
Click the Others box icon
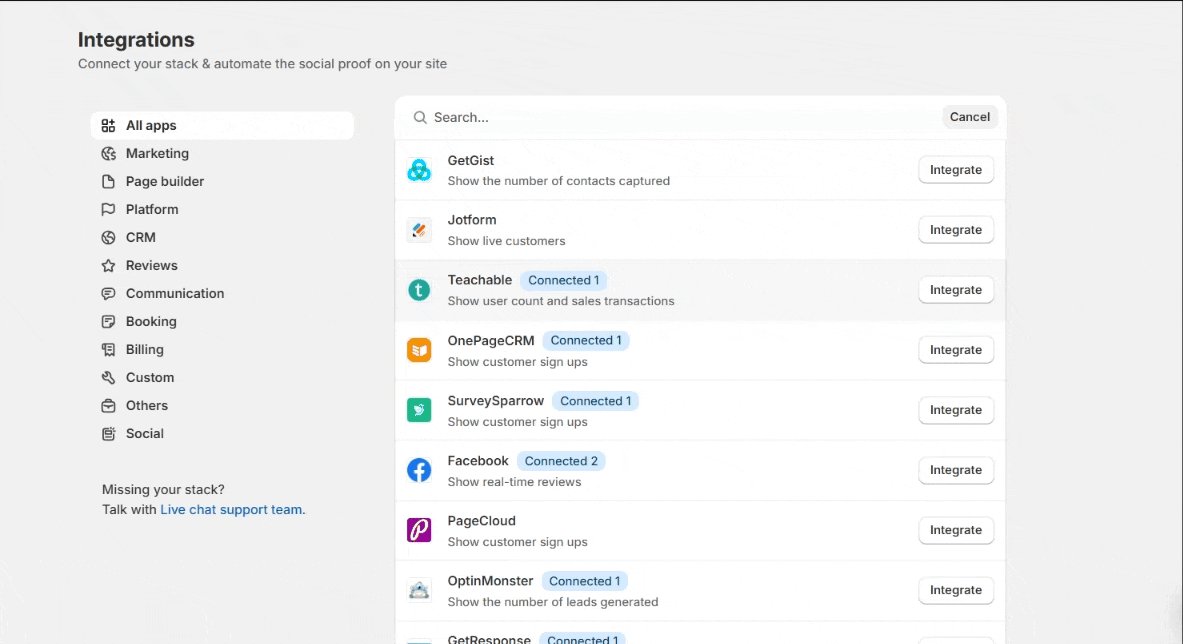click(109, 406)
